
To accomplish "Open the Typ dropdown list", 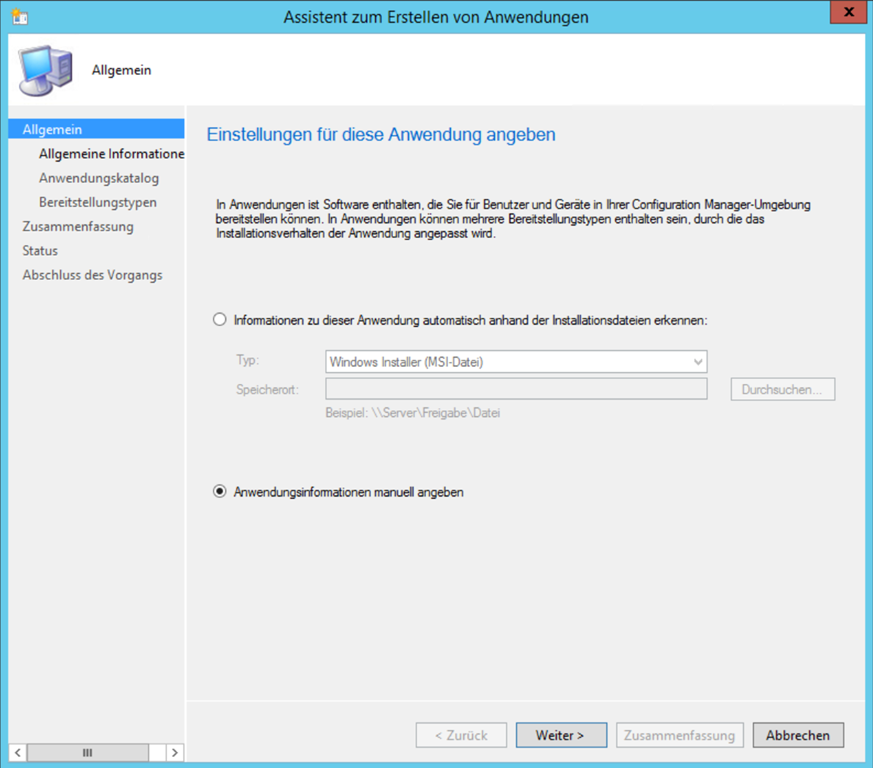I will tap(516, 362).
